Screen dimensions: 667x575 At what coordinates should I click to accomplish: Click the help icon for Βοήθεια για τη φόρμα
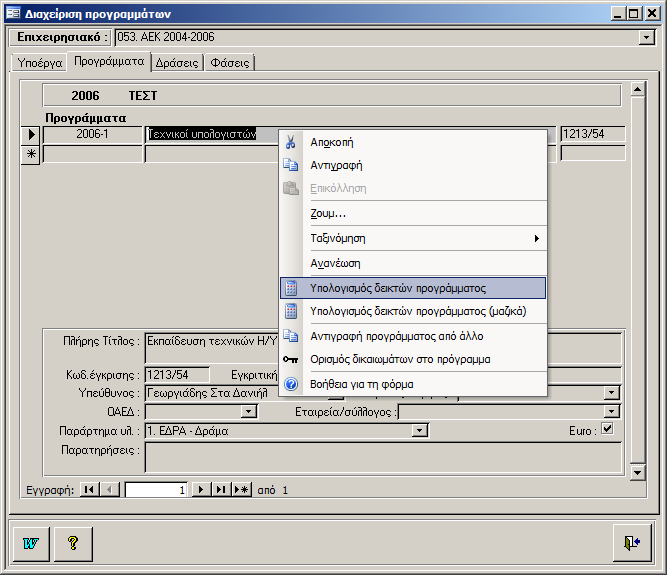(291, 384)
